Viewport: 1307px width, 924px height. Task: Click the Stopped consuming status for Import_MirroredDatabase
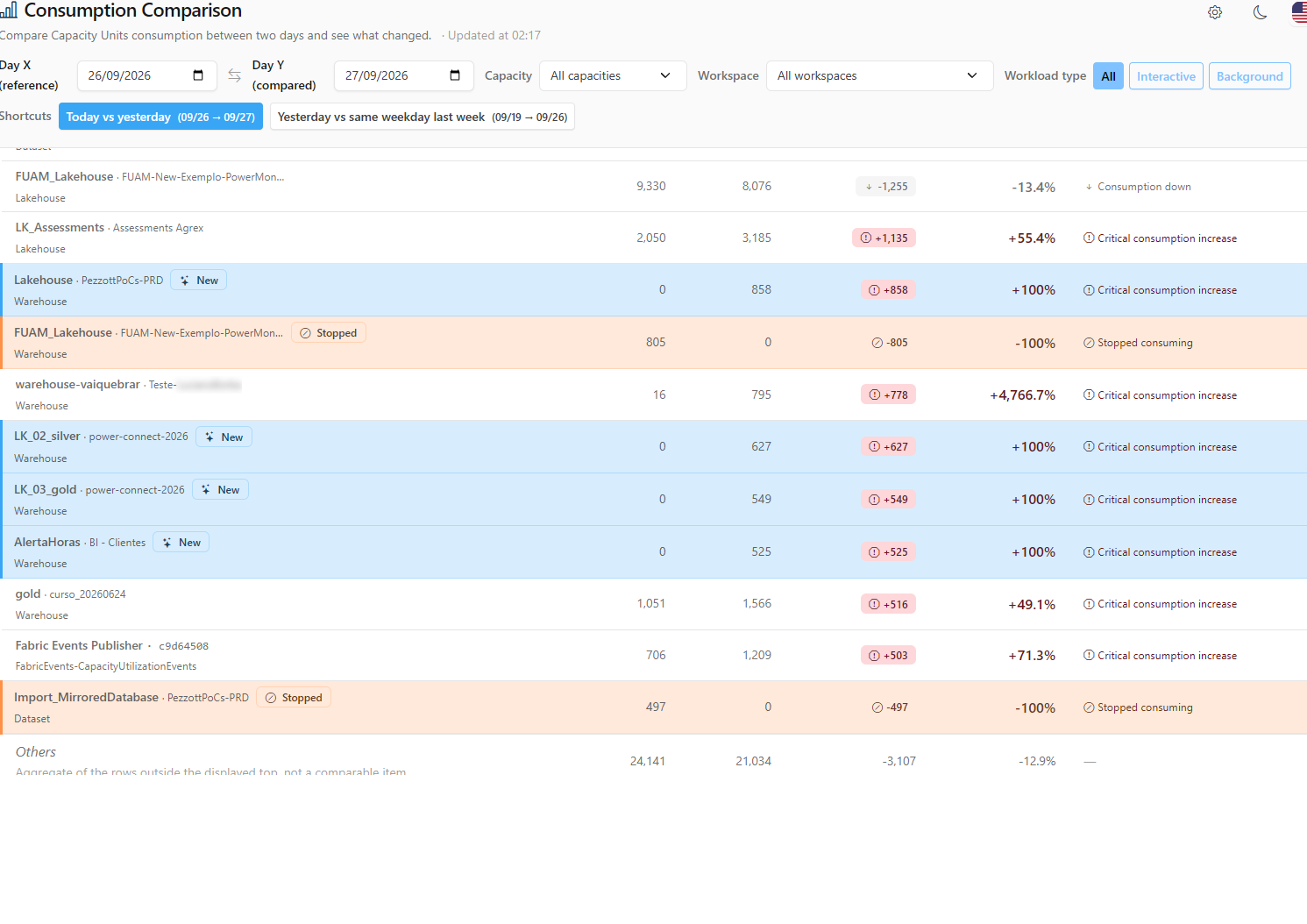coord(1145,707)
